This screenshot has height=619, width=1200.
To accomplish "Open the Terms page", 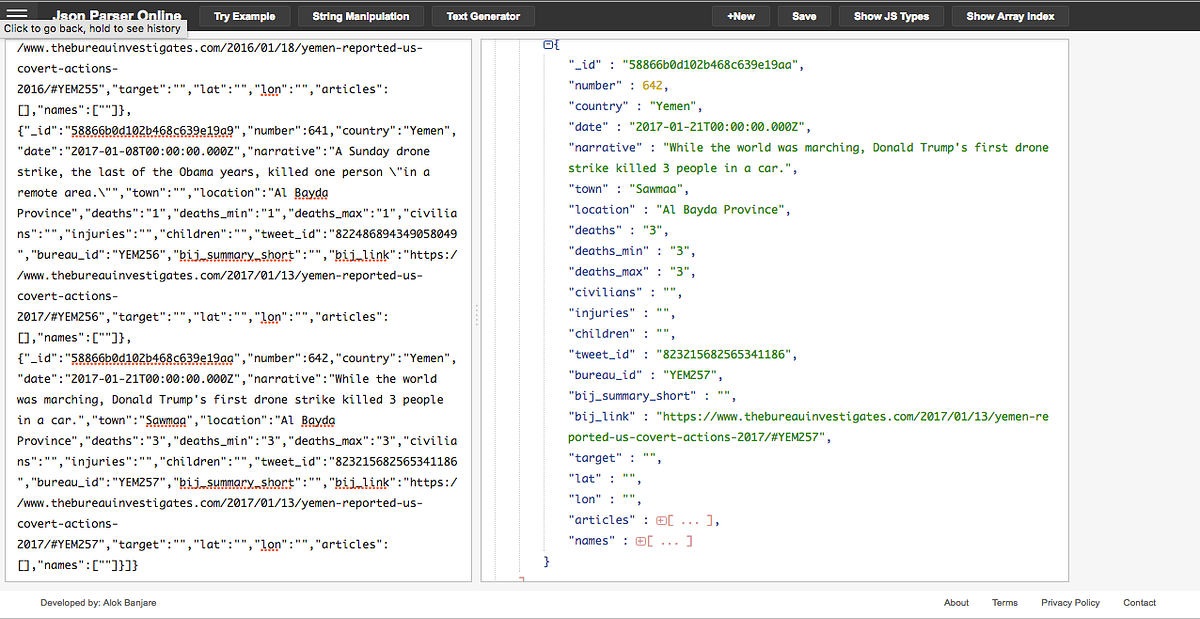I will coord(1004,602).
